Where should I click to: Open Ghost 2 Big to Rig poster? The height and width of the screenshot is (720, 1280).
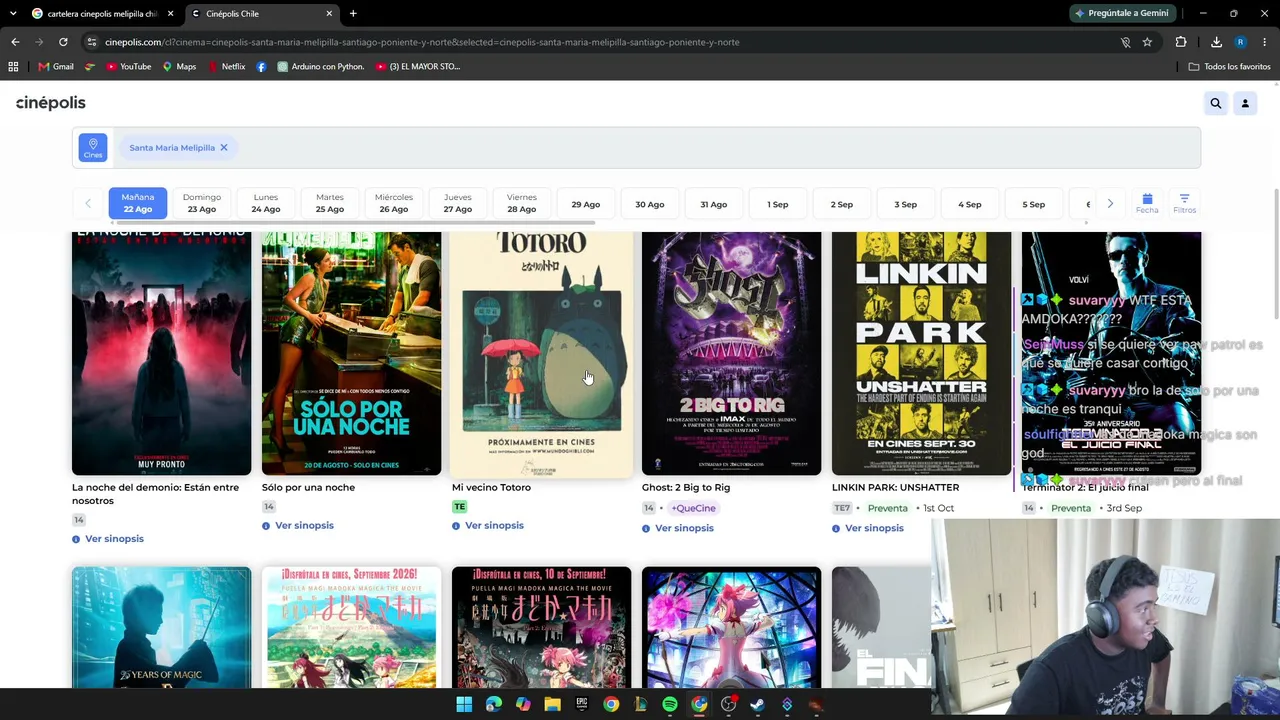click(732, 353)
